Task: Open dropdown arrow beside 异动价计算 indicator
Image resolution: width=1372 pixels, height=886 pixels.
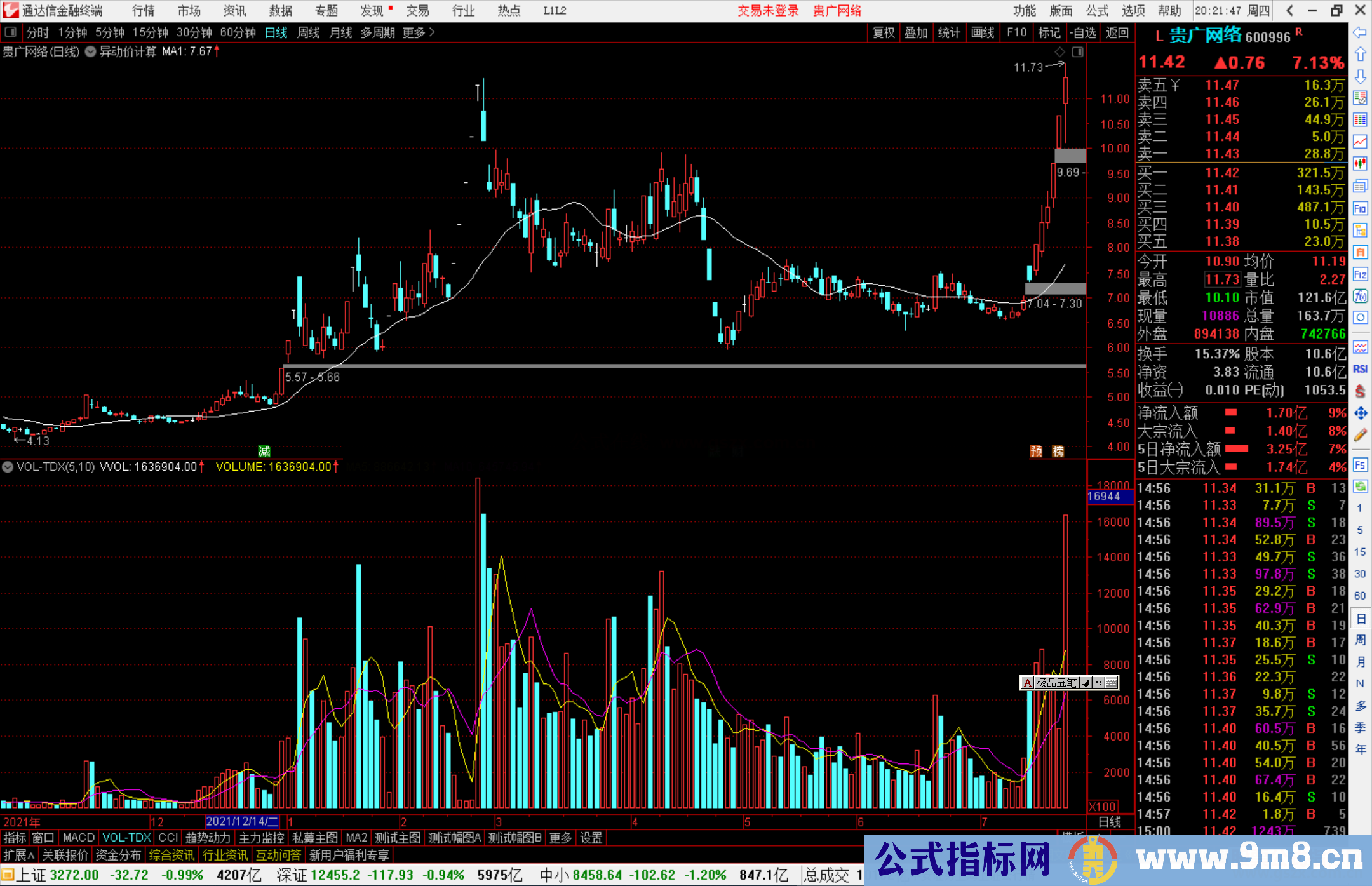Action: tap(91, 51)
